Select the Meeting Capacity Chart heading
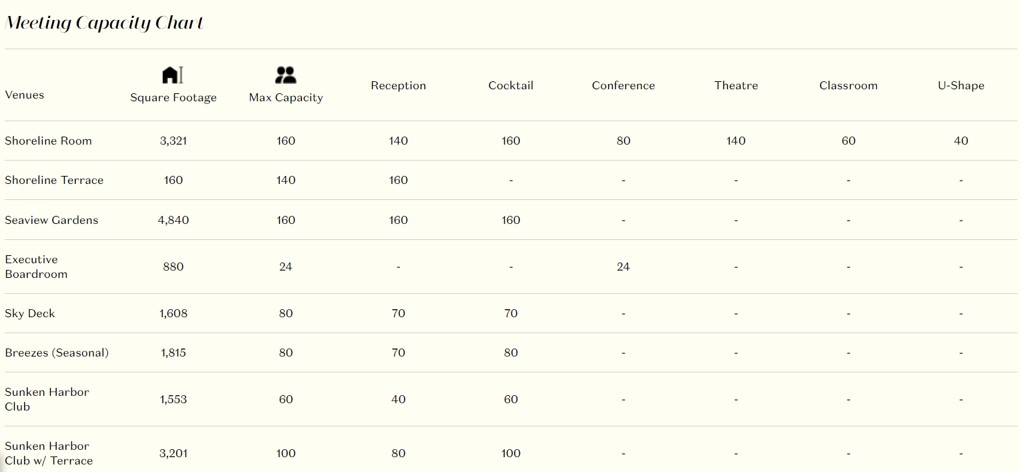 [x=104, y=23]
